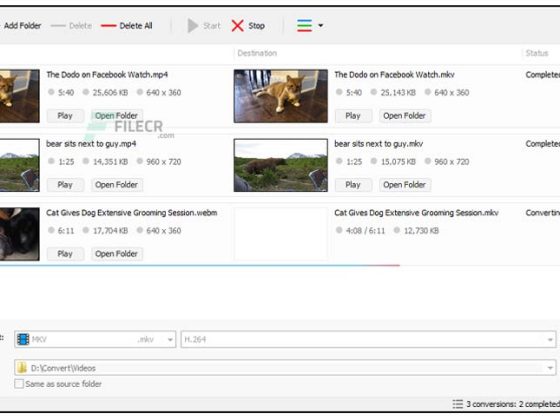Viewport: 560px width, 420px height.
Task: Click the 17,704 KB size of webm file
Action: 110,230
